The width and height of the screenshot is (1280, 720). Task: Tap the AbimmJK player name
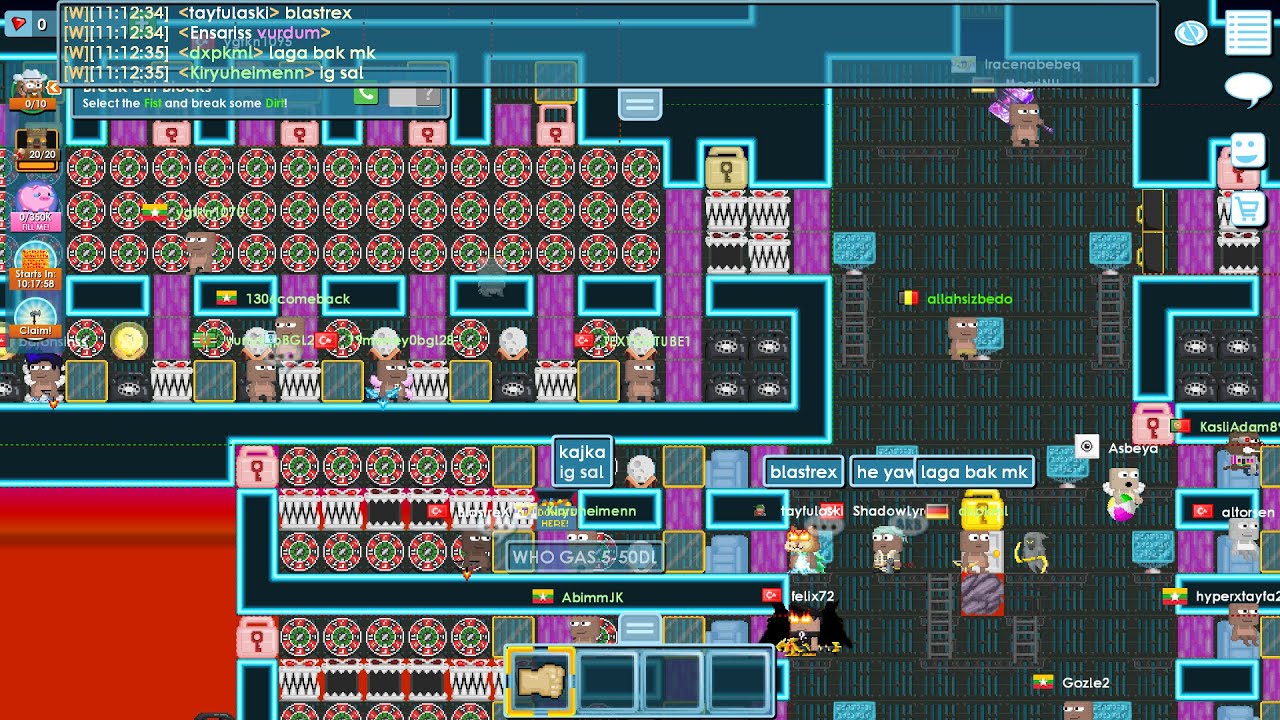(x=592, y=597)
